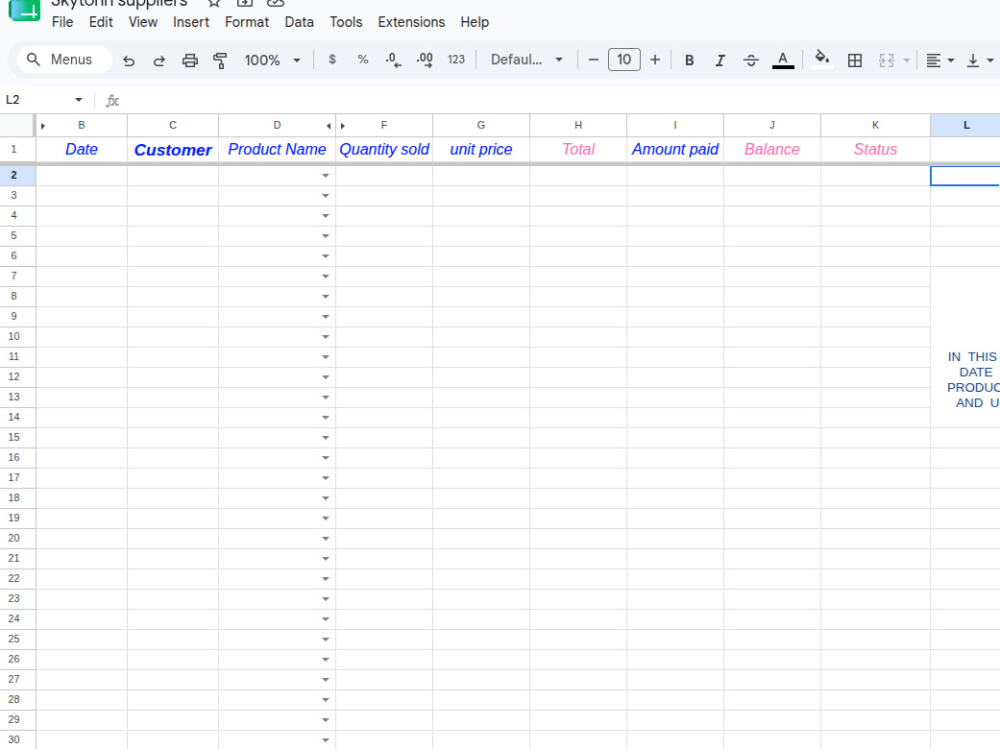Open the text color picker
1000x749 pixels.
[x=783, y=60]
